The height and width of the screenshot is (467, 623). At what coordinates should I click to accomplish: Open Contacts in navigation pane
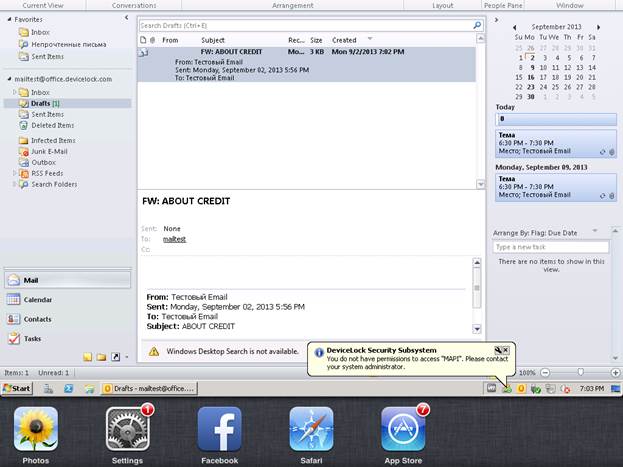tap(37, 319)
